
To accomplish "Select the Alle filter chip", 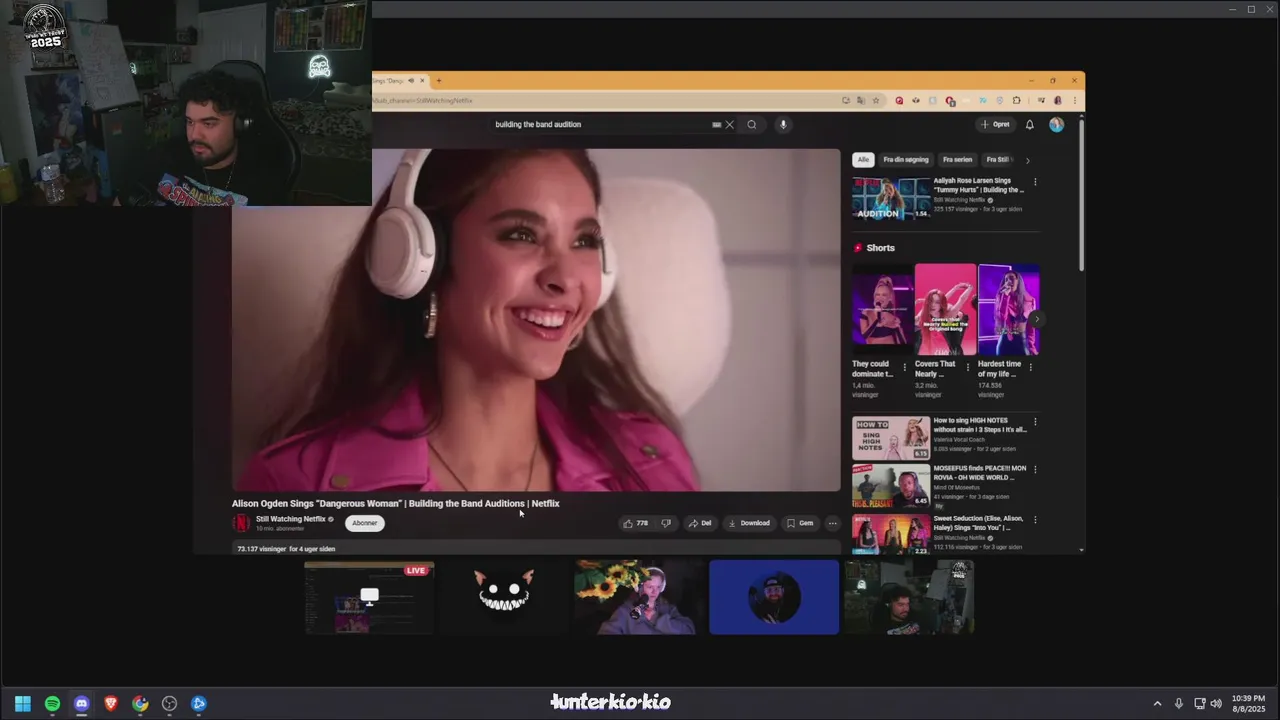I will [863, 160].
